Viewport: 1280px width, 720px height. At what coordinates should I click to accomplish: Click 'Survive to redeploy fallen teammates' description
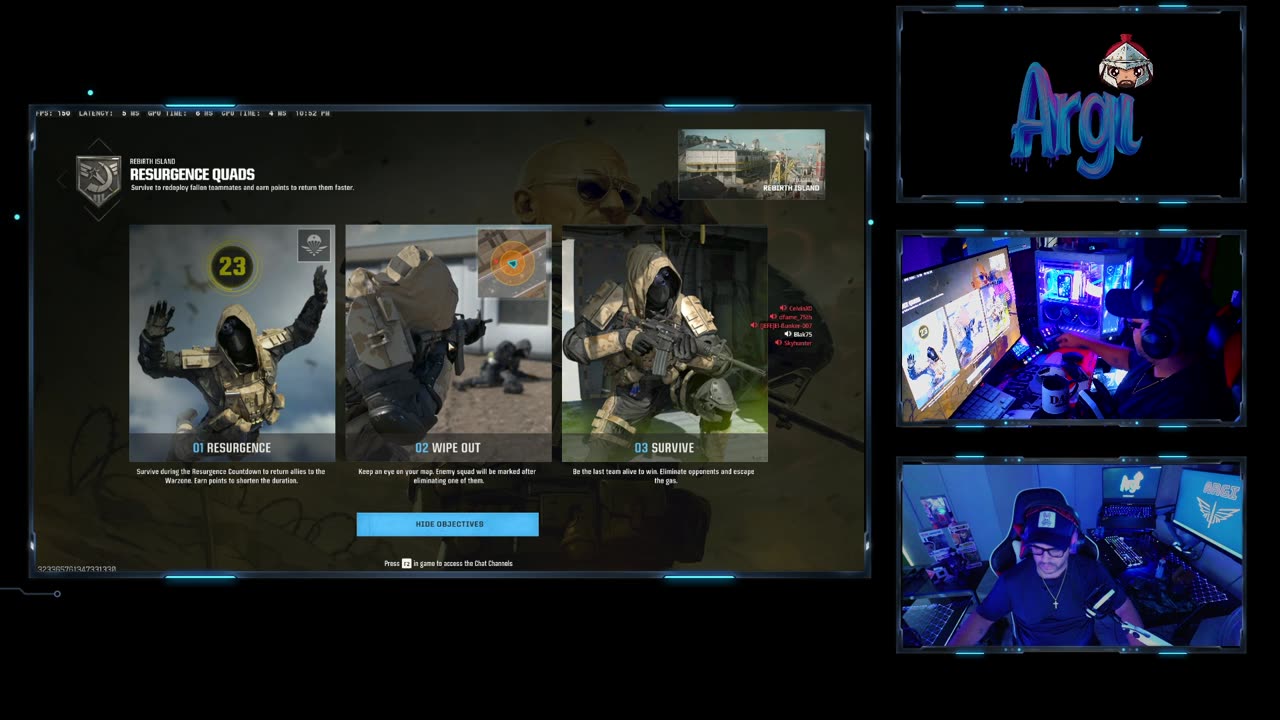click(x=243, y=188)
